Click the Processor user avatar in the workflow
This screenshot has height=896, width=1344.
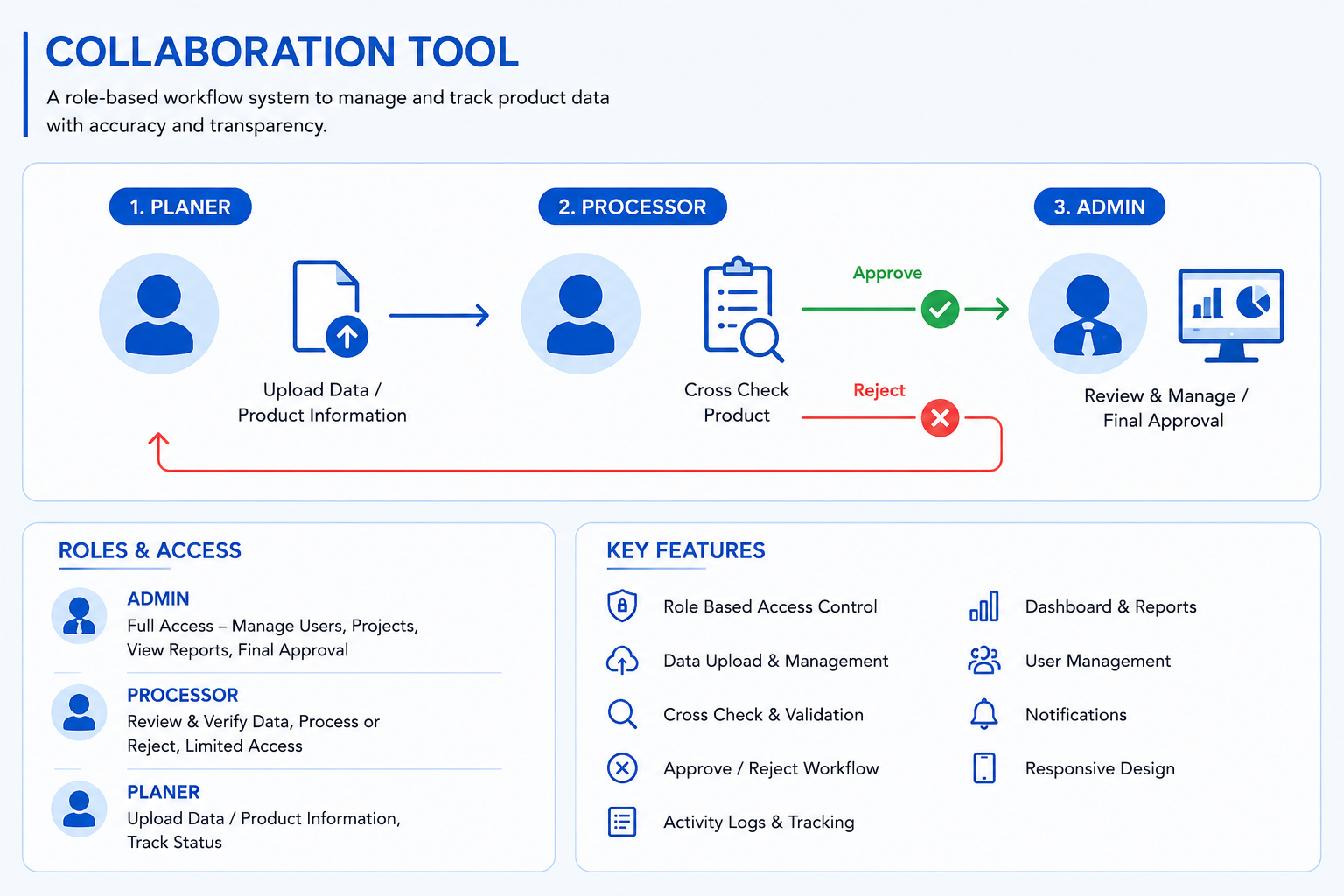click(x=580, y=313)
